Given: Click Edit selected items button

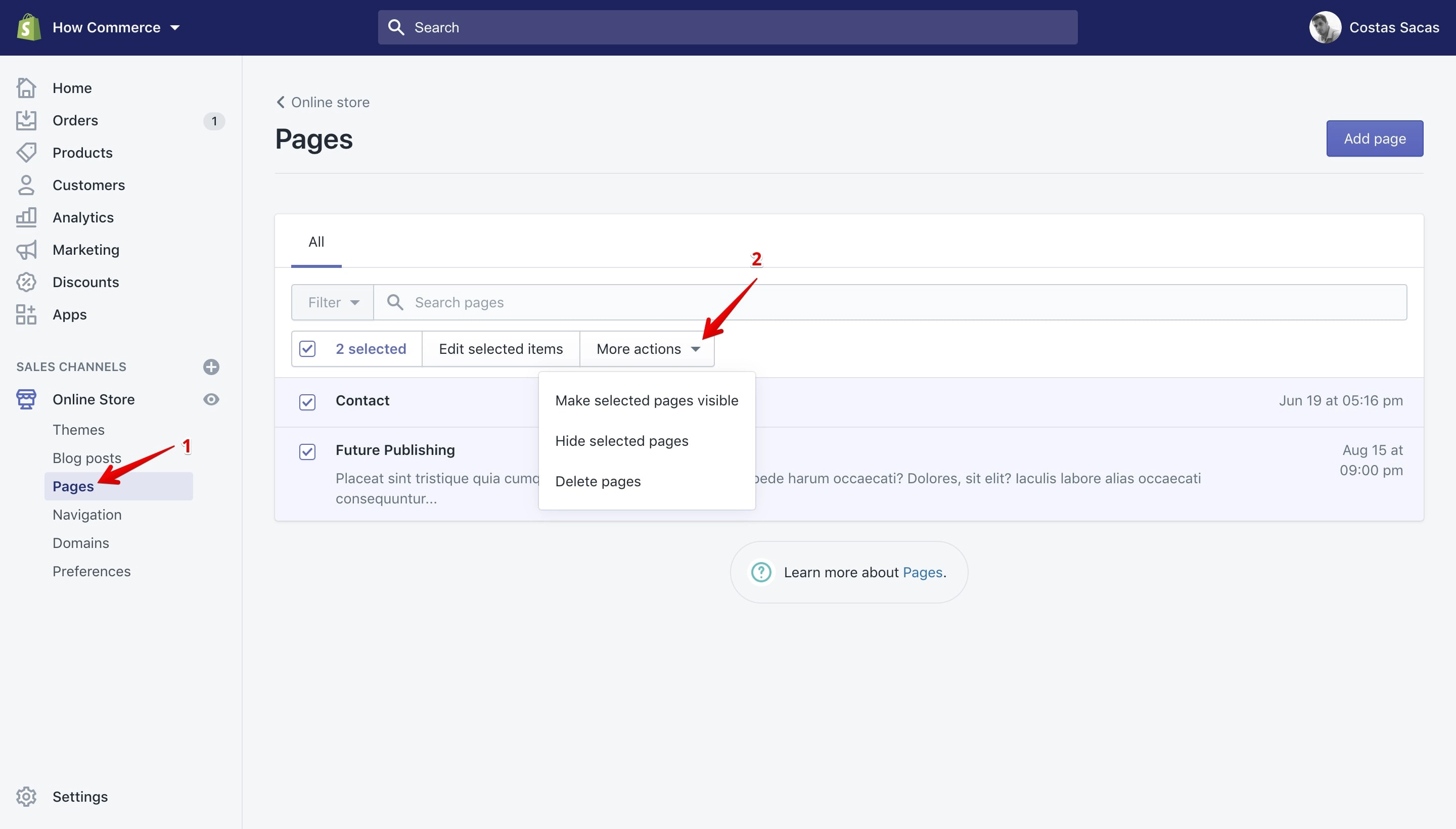Looking at the screenshot, I should [500, 348].
